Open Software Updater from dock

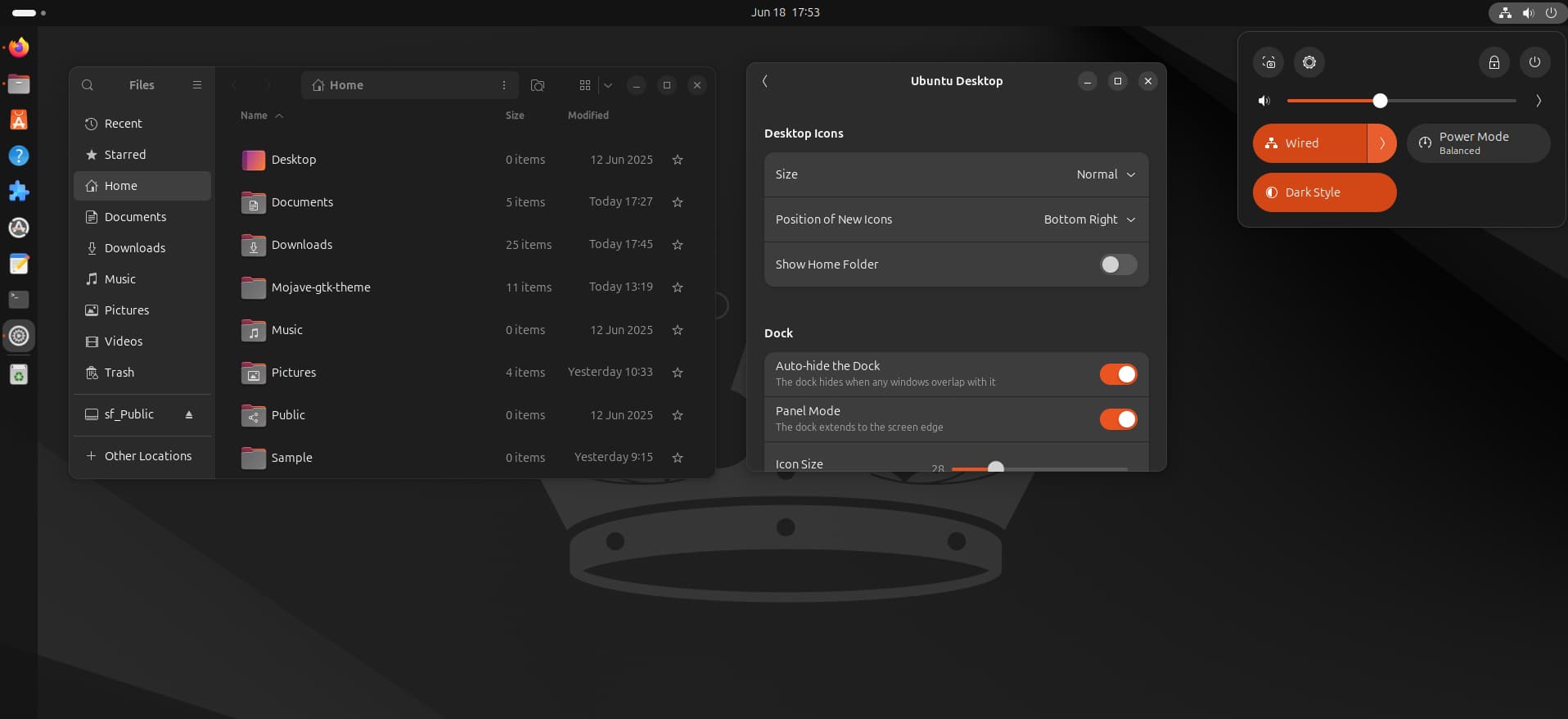point(19,228)
